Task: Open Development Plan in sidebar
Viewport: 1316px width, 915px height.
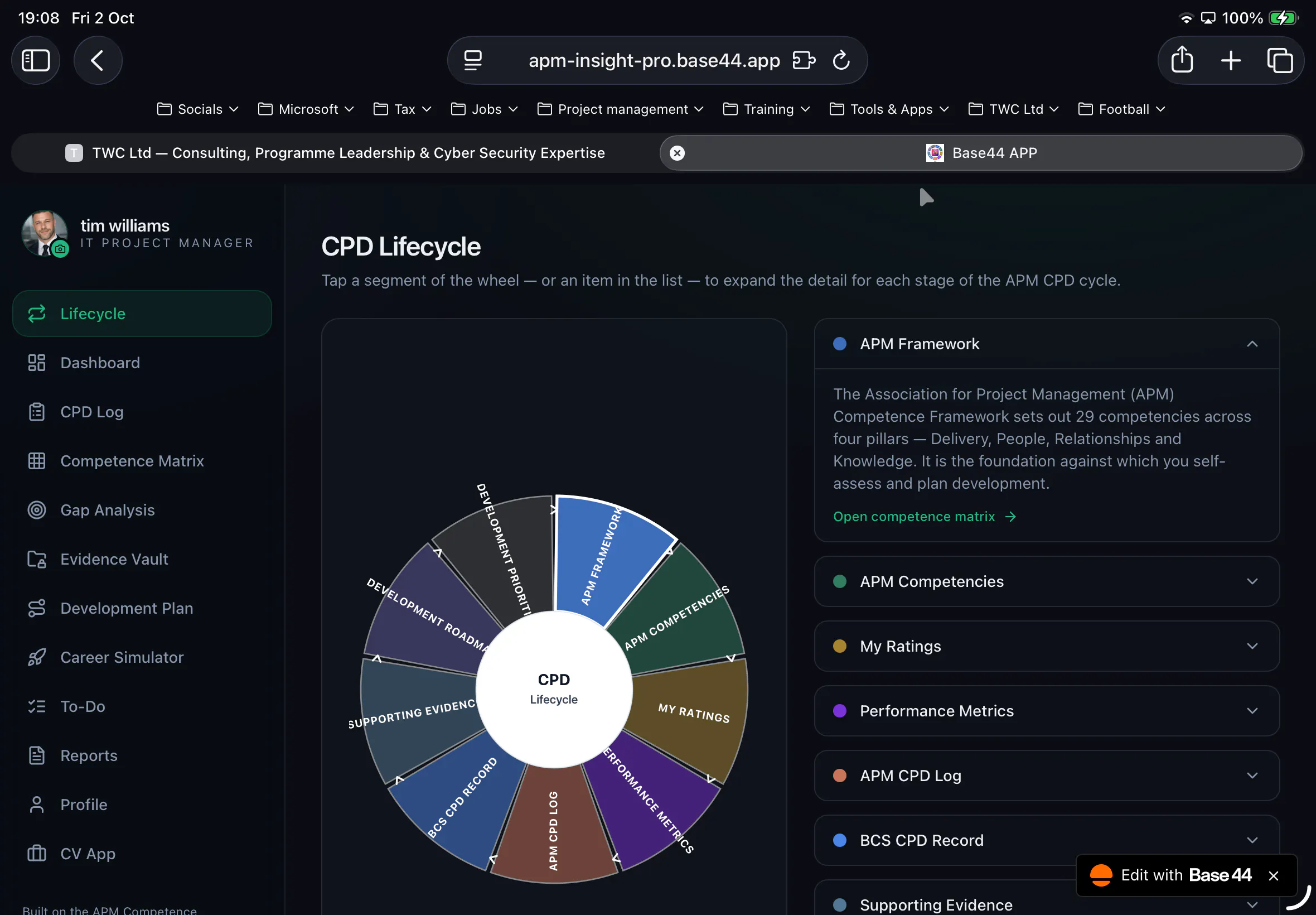Action: (x=142, y=608)
